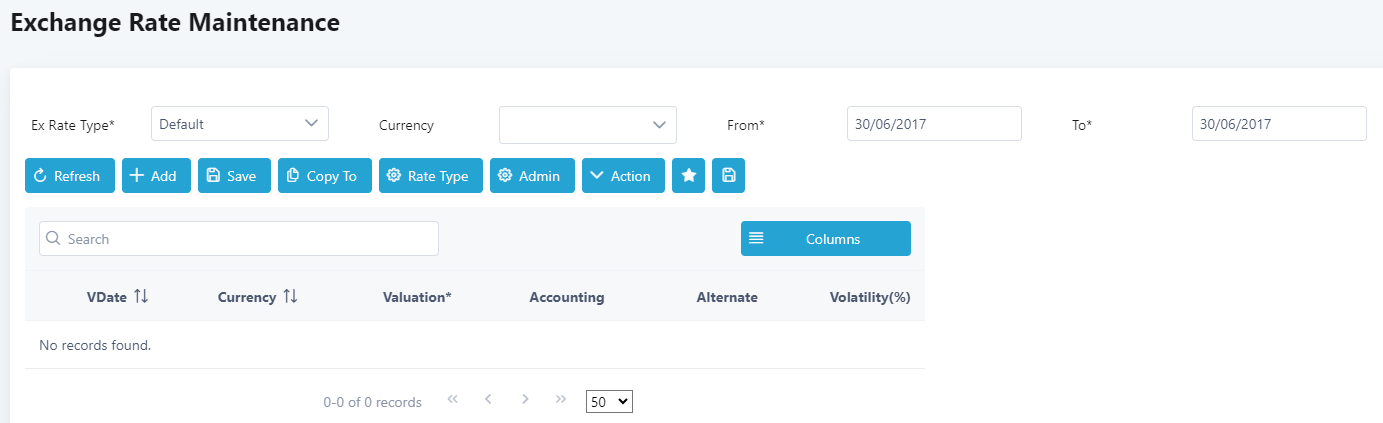1383x423 pixels.
Task: Click the star favorite icon button
Action: click(689, 176)
